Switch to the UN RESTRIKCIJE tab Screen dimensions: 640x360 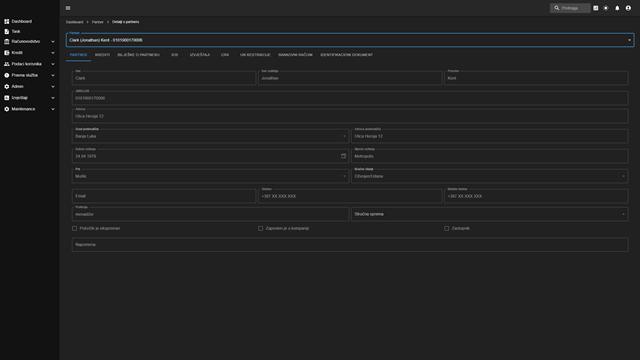click(x=255, y=55)
